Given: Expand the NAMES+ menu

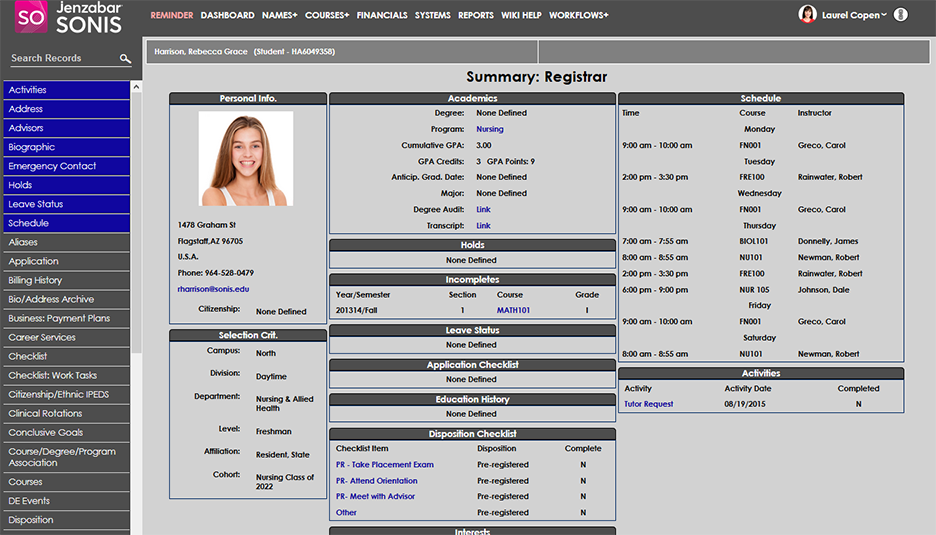Looking at the screenshot, I should [x=279, y=16].
